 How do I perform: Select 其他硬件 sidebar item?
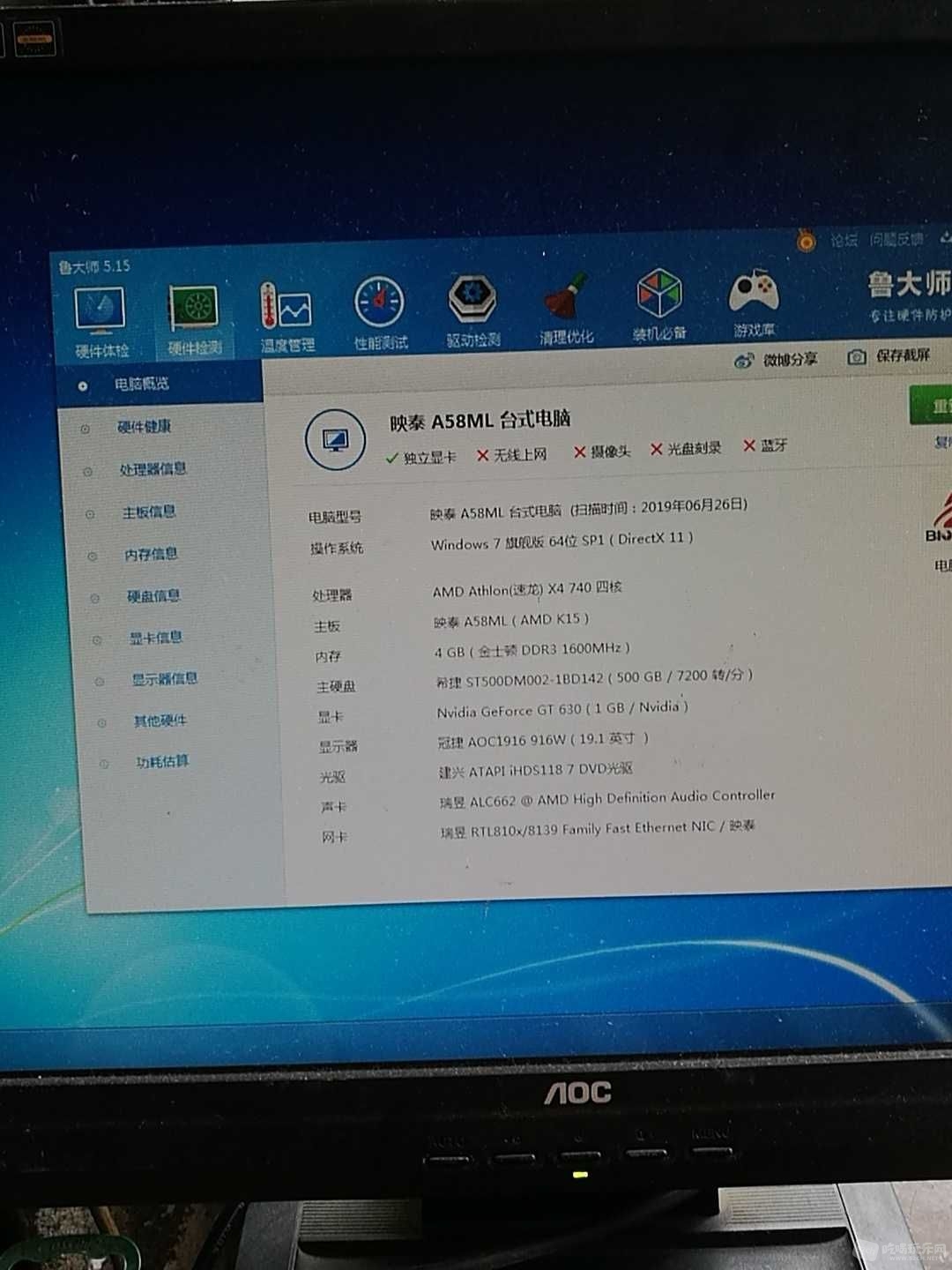tap(160, 721)
